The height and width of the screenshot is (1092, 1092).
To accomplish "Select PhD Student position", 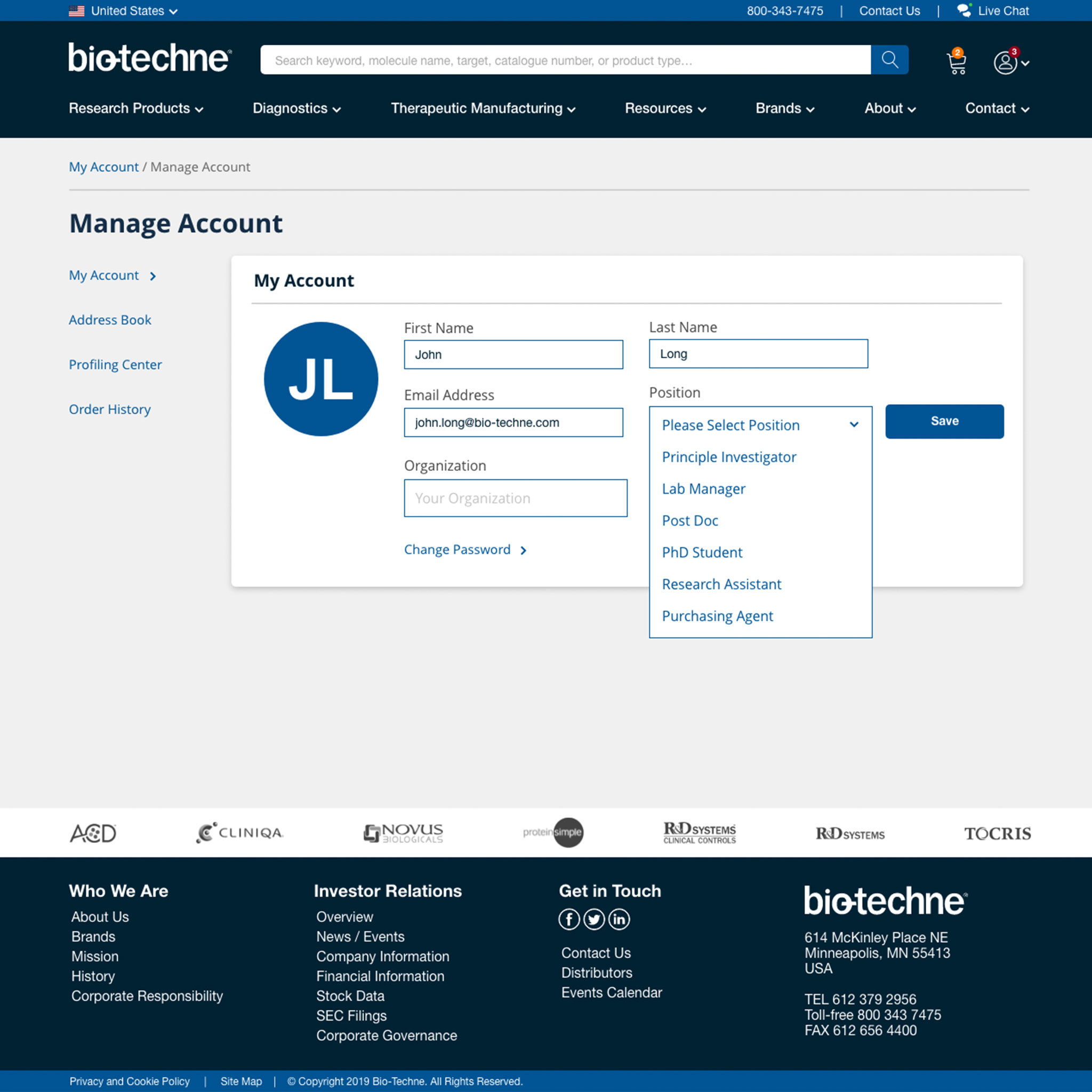I will [x=702, y=552].
